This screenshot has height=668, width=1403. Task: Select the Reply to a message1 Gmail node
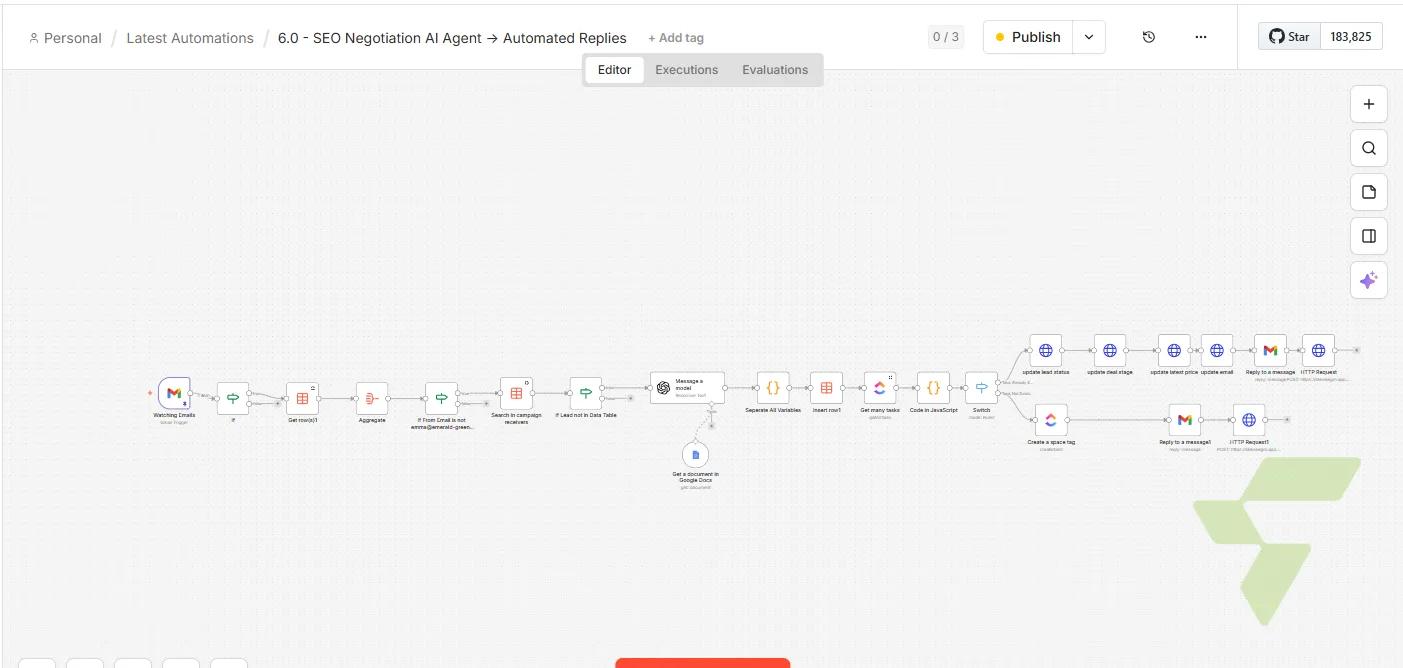(x=1185, y=420)
